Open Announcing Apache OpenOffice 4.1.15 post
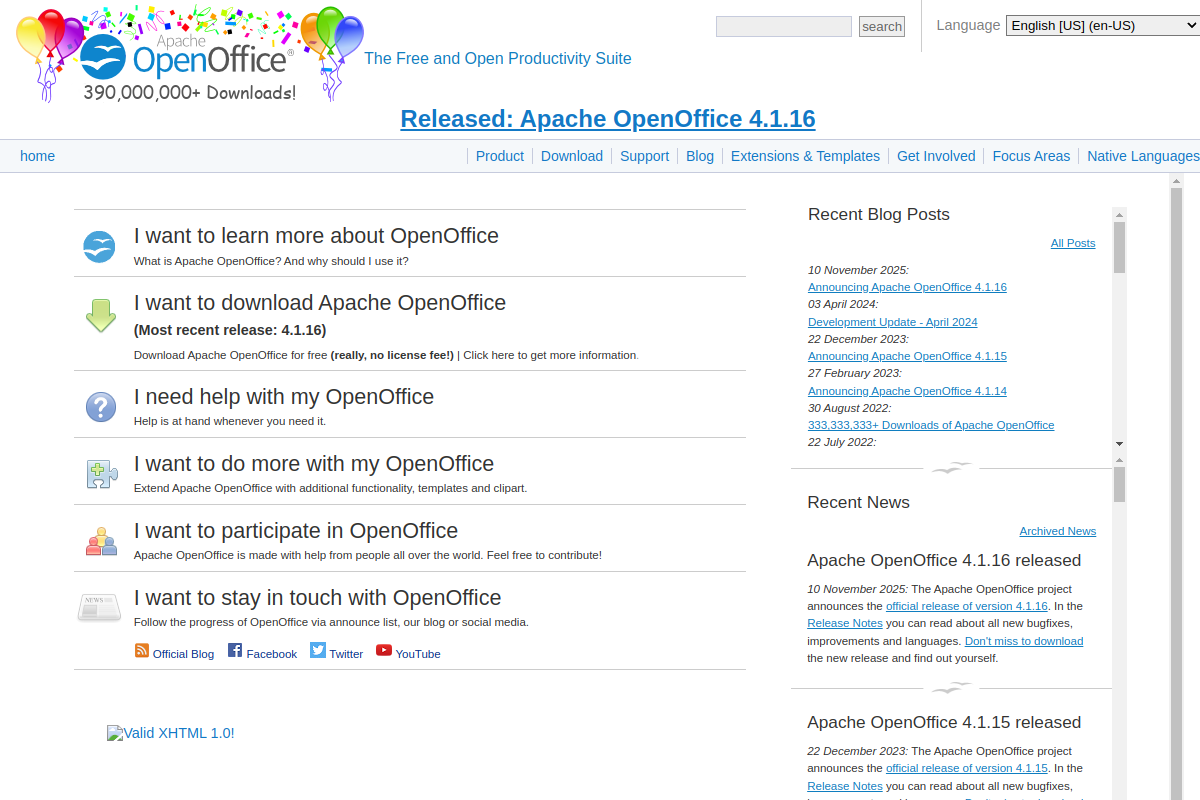 [907, 356]
